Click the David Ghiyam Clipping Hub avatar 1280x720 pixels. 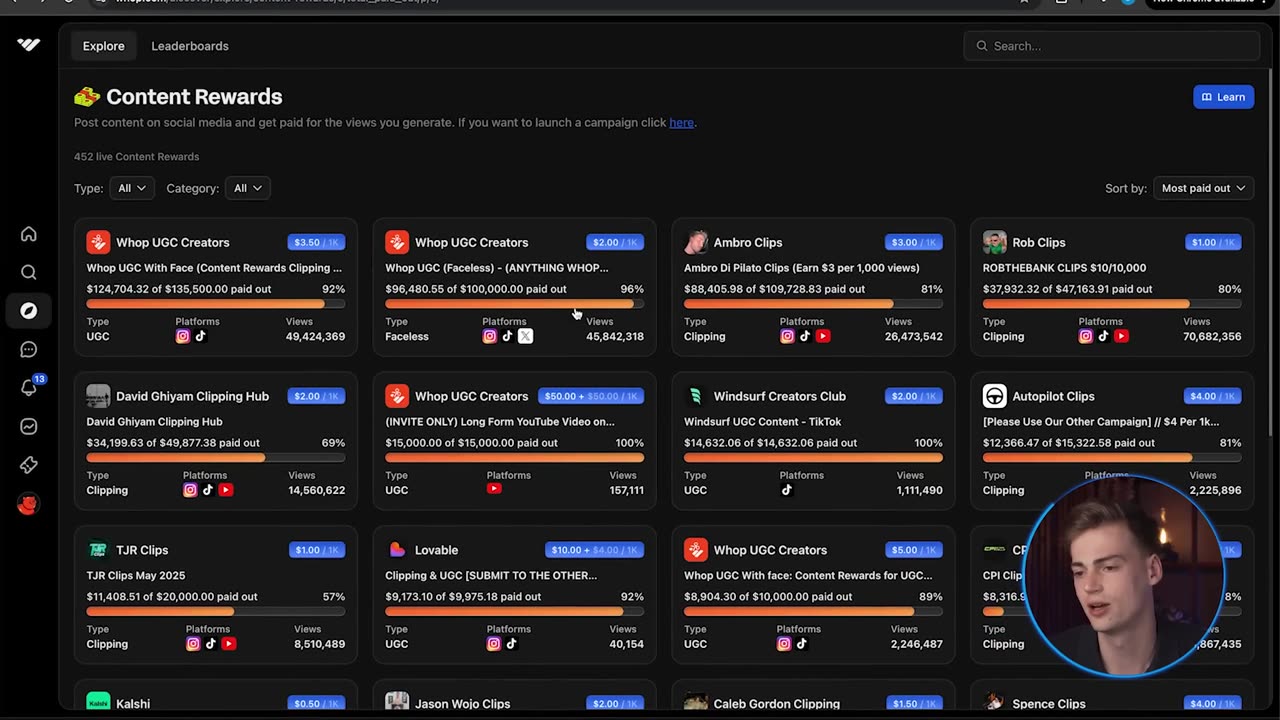[x=98, y=396]
